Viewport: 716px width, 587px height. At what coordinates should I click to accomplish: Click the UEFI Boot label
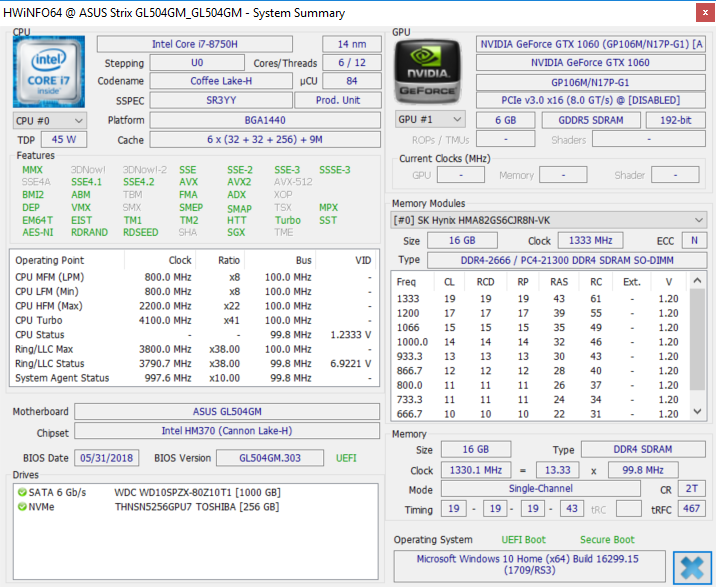point(523,539)
